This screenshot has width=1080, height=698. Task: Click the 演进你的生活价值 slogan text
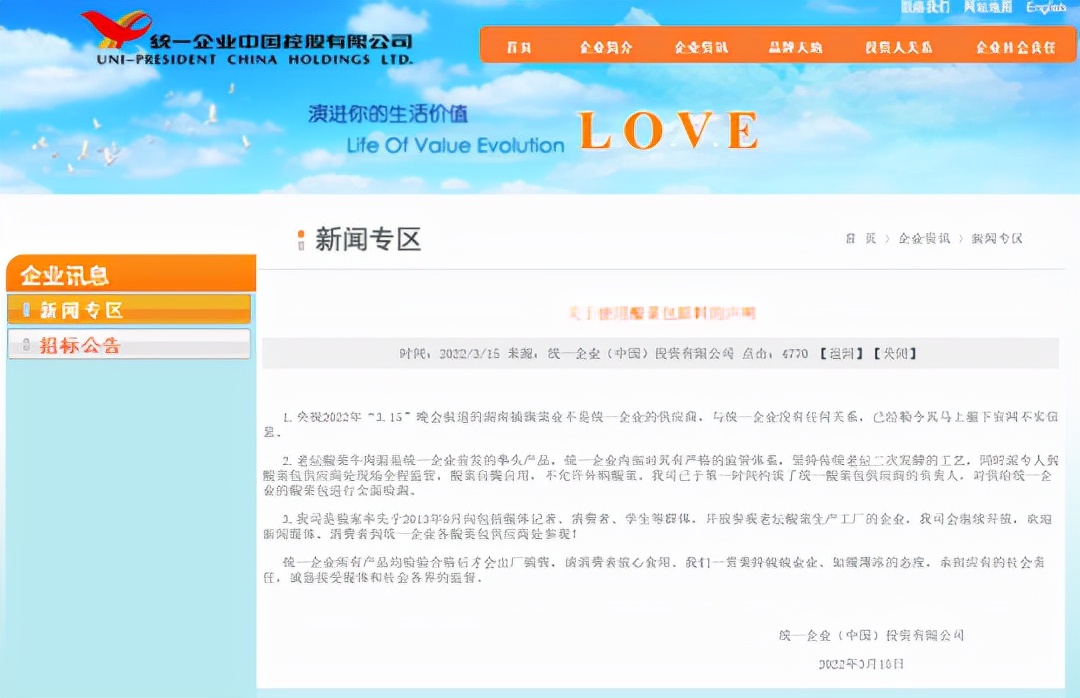(388, 114)
